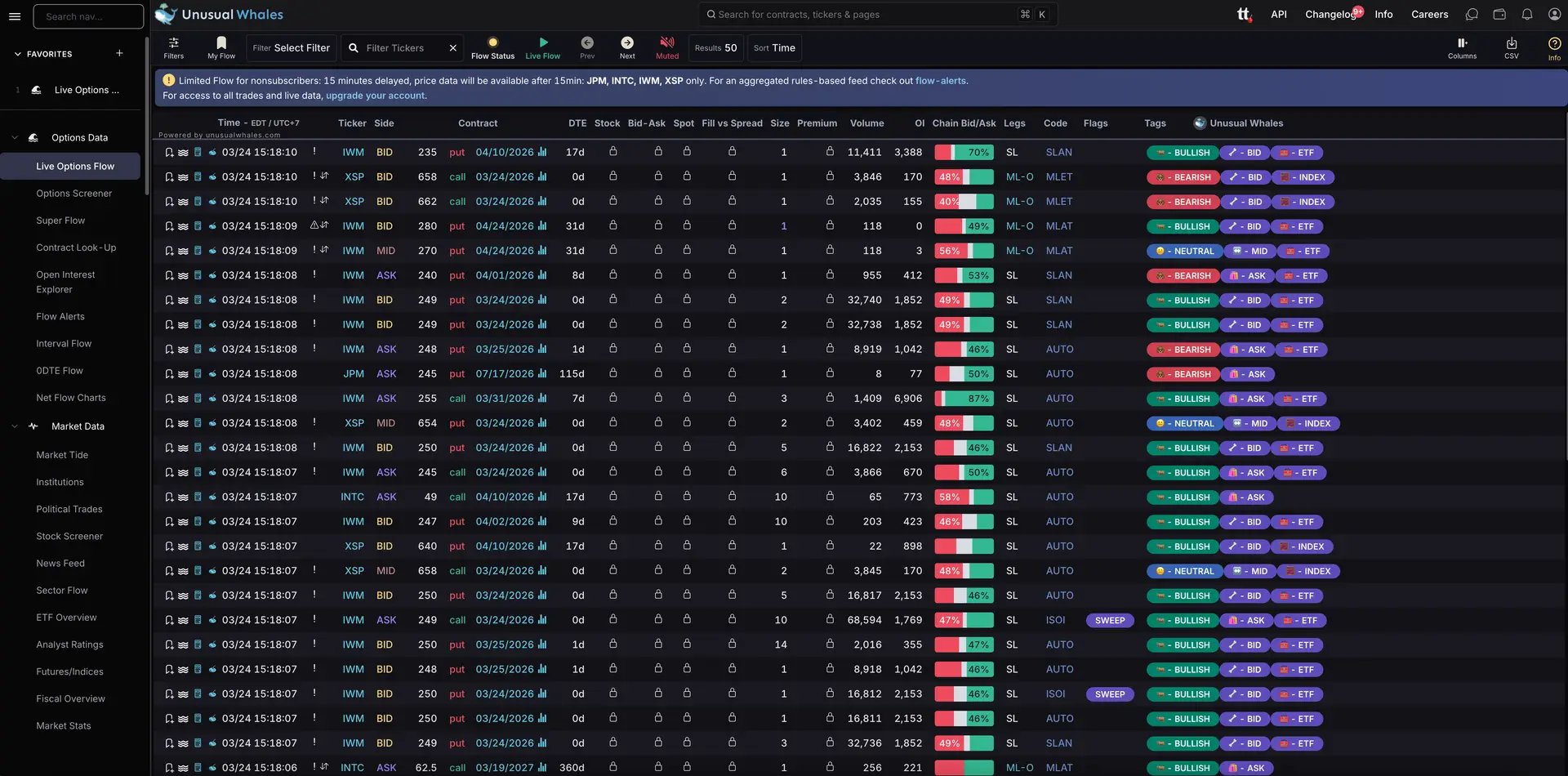Bookmark the IWM 235 put 15:18:10 row
The width and height of the screenshot is (1568, 776).
(169, 153)
